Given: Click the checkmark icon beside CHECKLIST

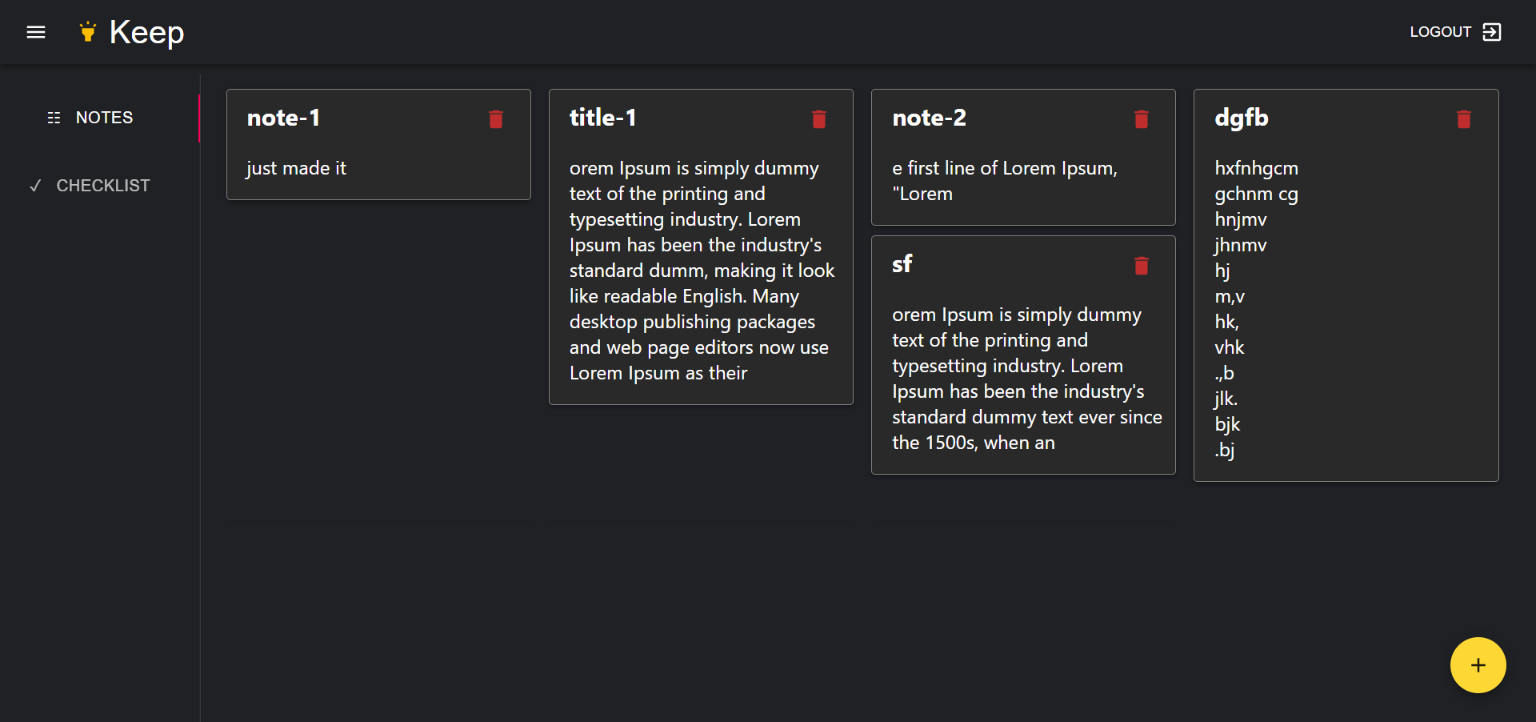Looking at the screenshot, I should (x=35, y=186).
